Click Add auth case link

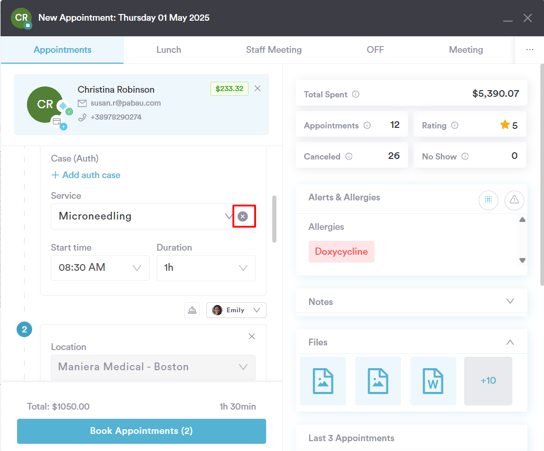coord(86,175)
